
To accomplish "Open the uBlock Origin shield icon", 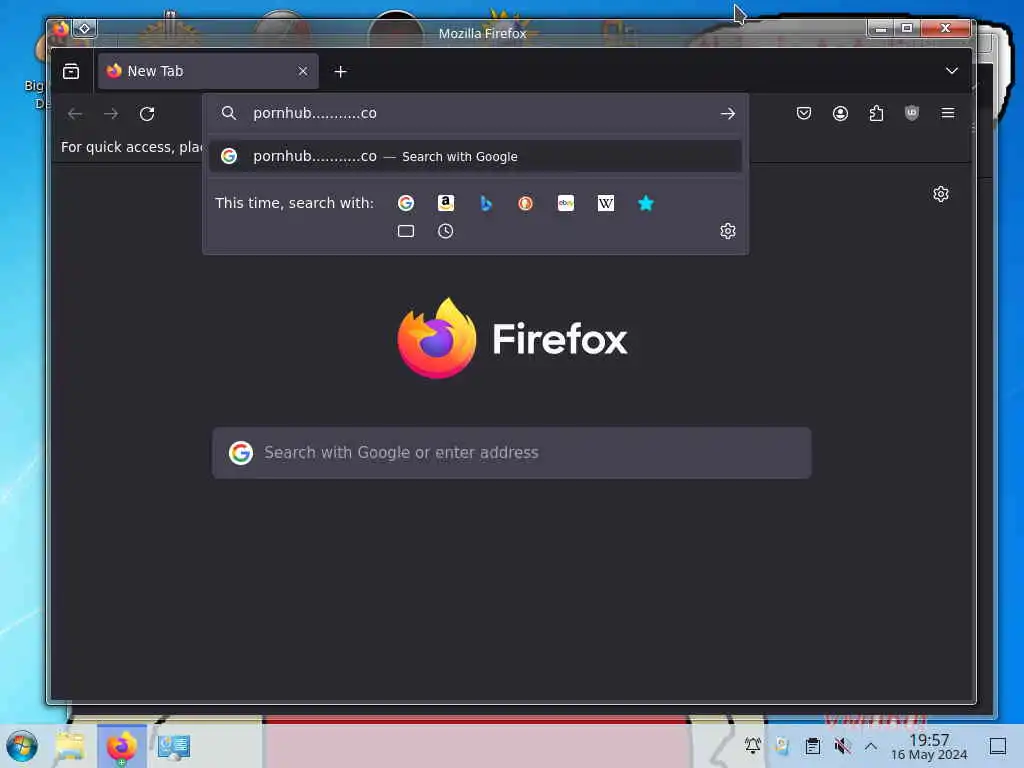I will pos(912,113).
